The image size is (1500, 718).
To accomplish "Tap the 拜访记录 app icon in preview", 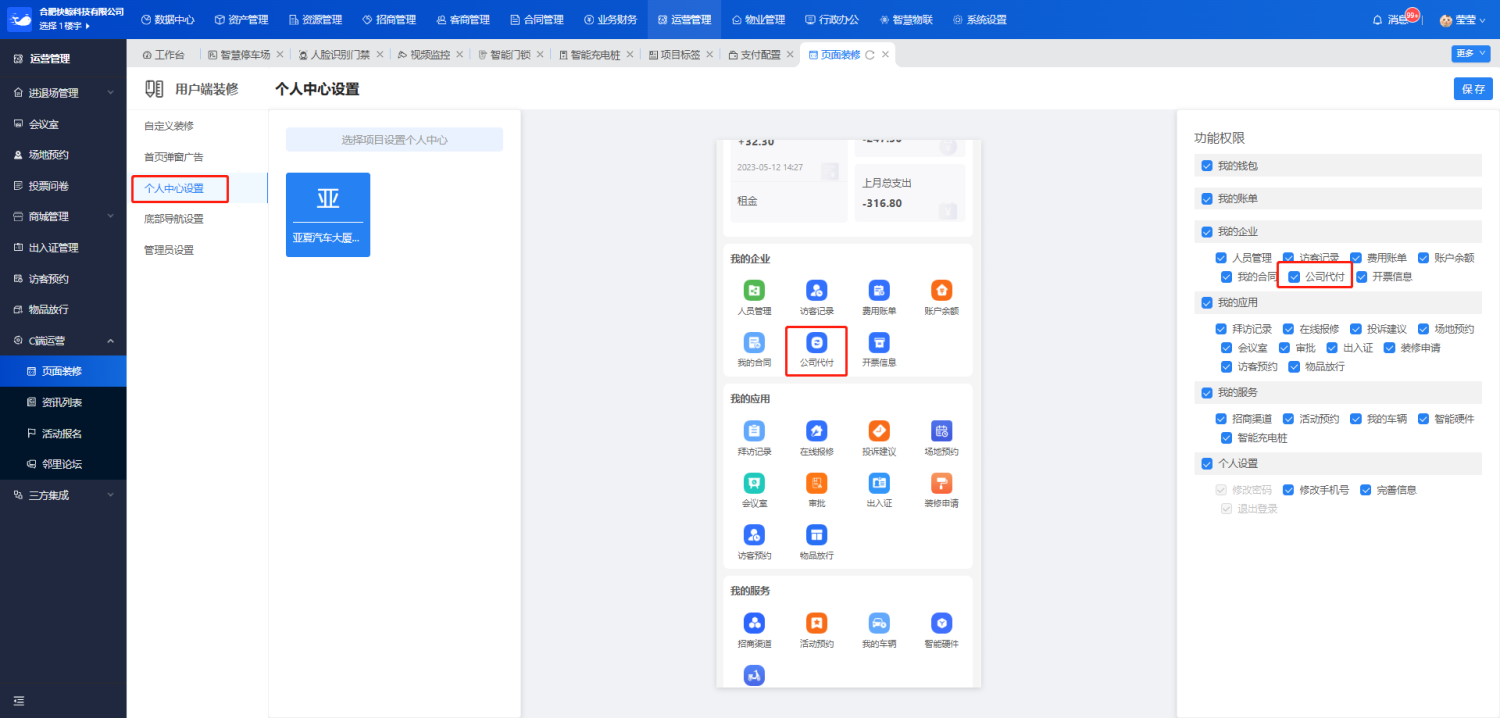I will (x=754, y=431).
